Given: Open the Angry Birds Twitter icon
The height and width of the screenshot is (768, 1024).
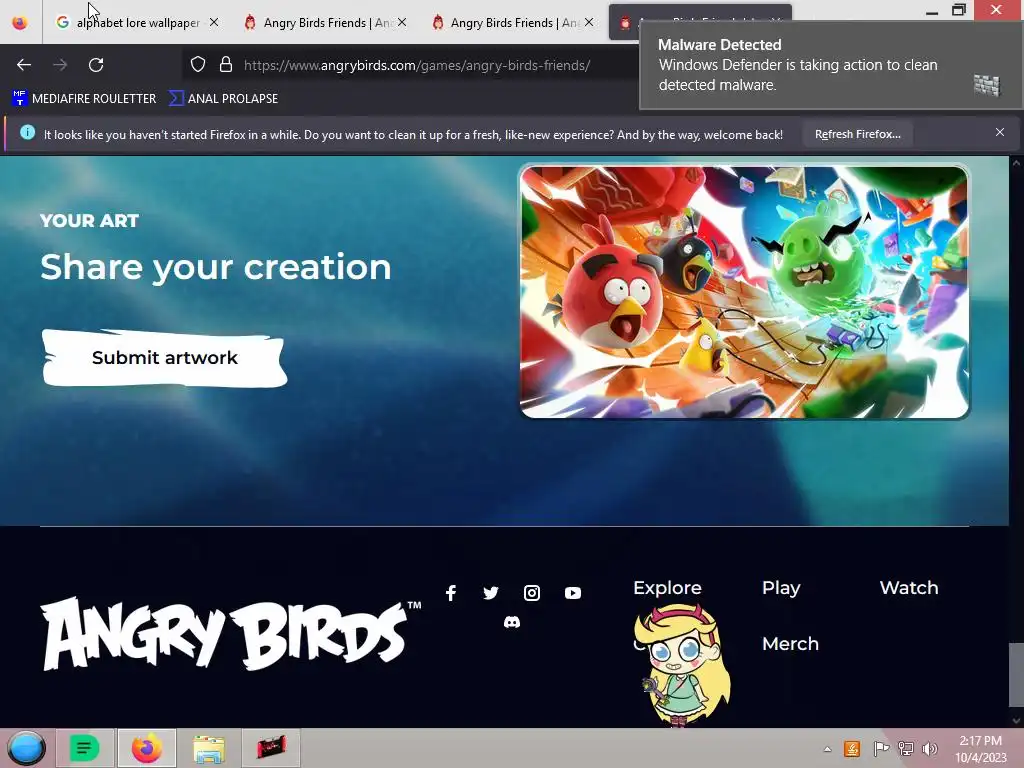Looking at the screenshot, I should coord(491,593).
